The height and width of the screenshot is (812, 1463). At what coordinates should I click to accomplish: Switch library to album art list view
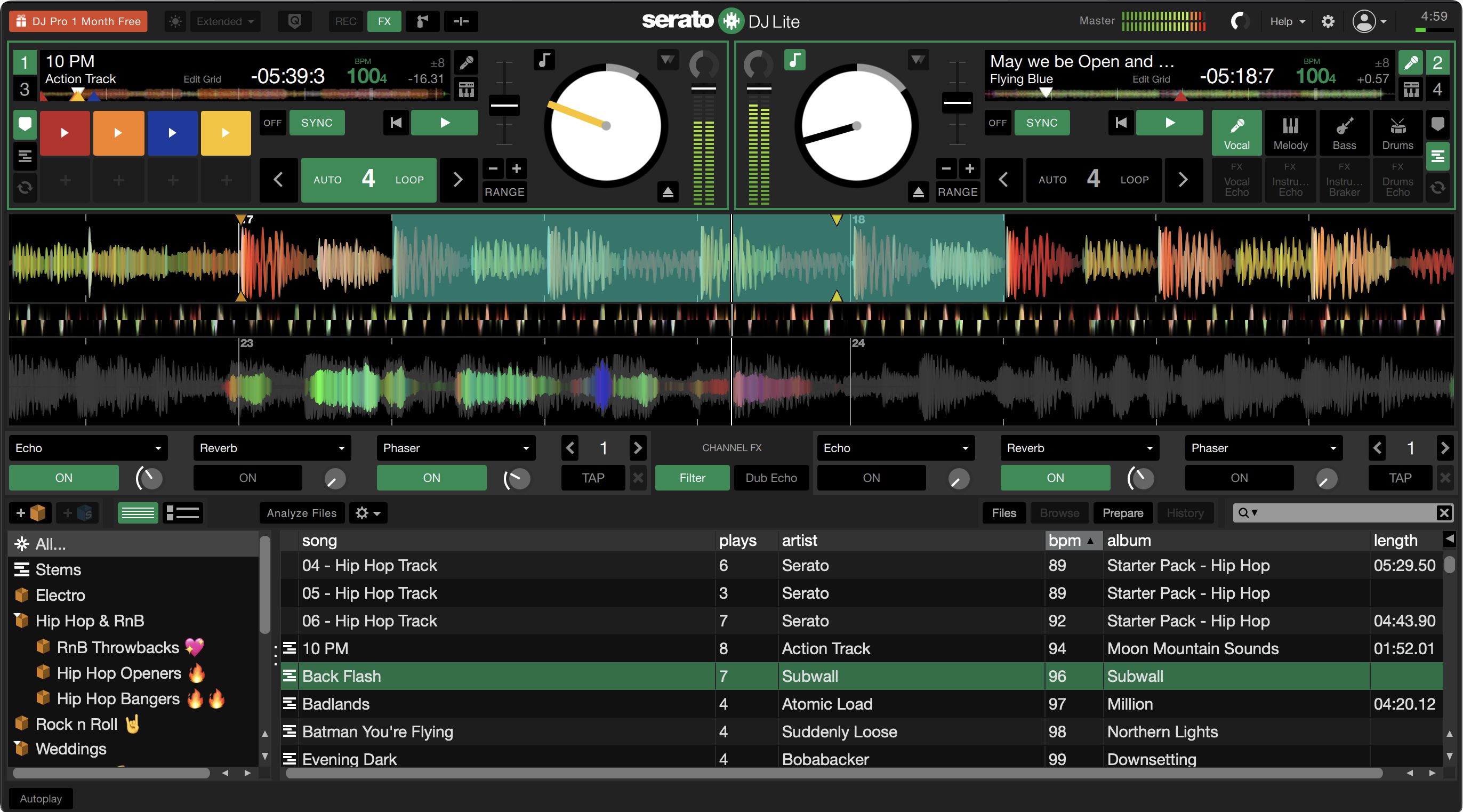(x=182, y=513)
